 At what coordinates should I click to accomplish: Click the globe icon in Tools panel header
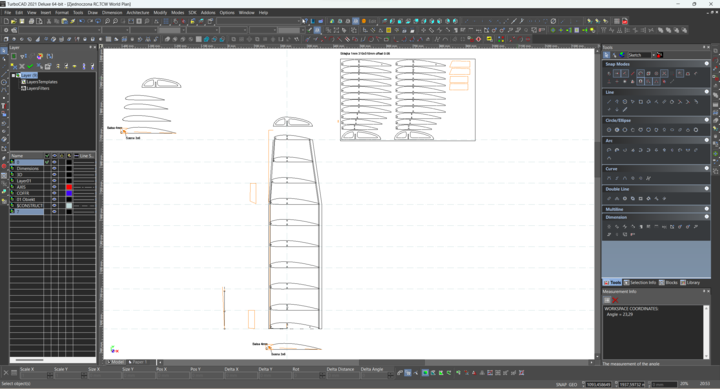point(622,55)
